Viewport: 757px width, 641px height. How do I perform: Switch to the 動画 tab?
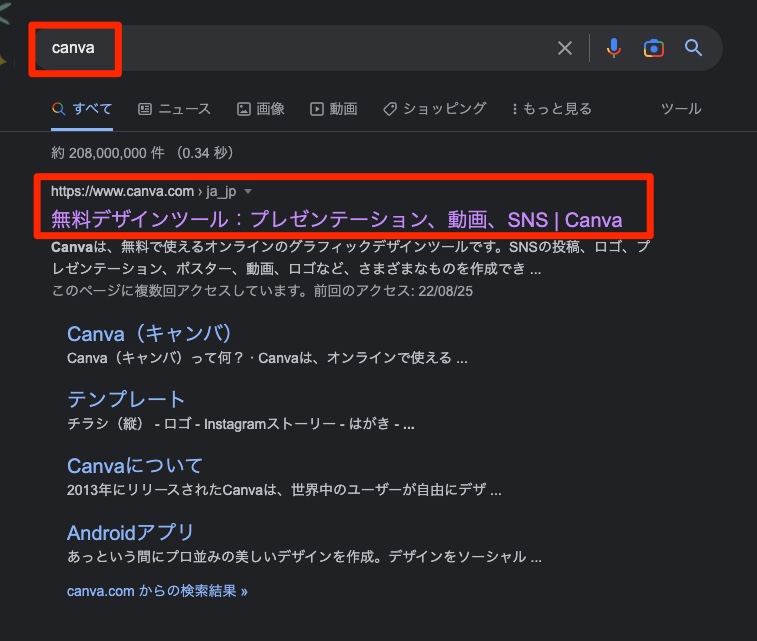pyautogui.click(x=334, y=109)
